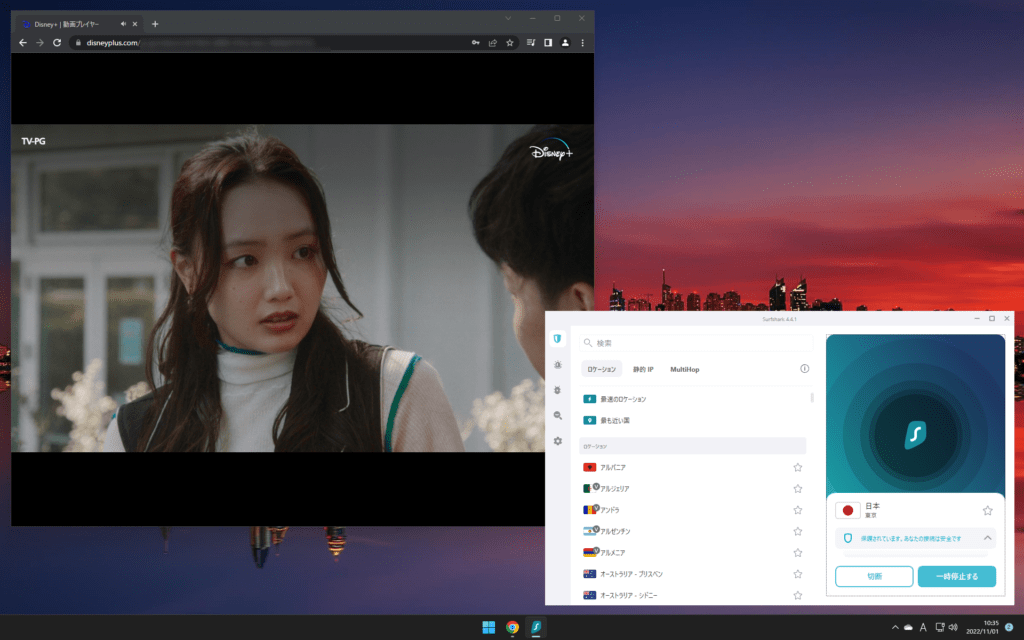Image resolution: width=1024 pixels, height=640 pixels.
Task: Favorite アルゼンチン with its star
Action: pos(797,532)
